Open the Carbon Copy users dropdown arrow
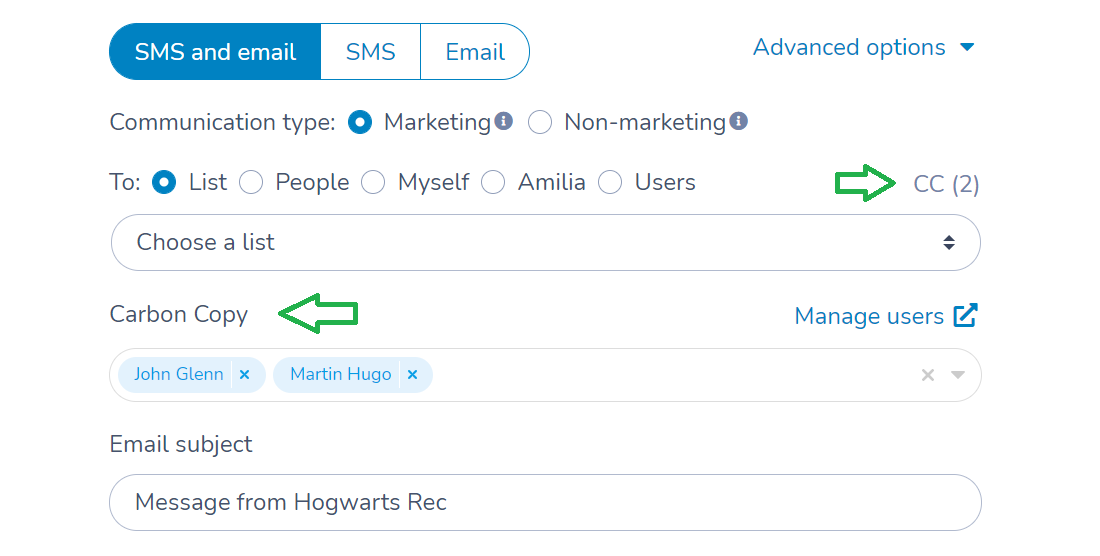Screen dimensions: 1100x556 pyautogui.click(x=958, y=375)
